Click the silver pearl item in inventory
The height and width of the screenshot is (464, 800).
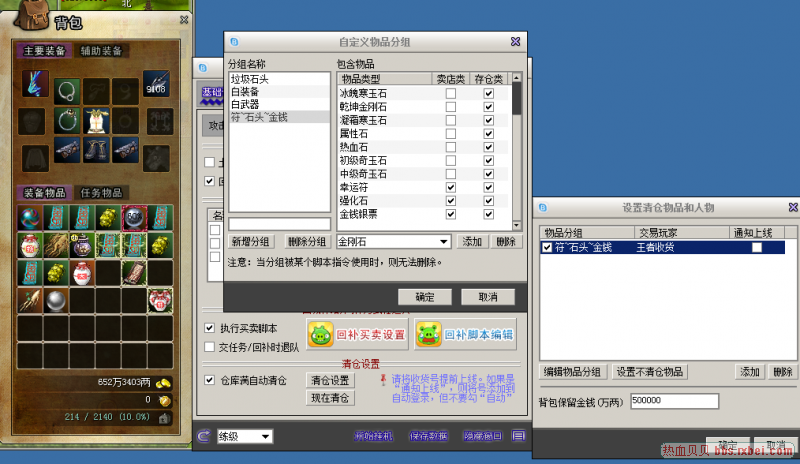pyautogui.click(x=54, y=299)
